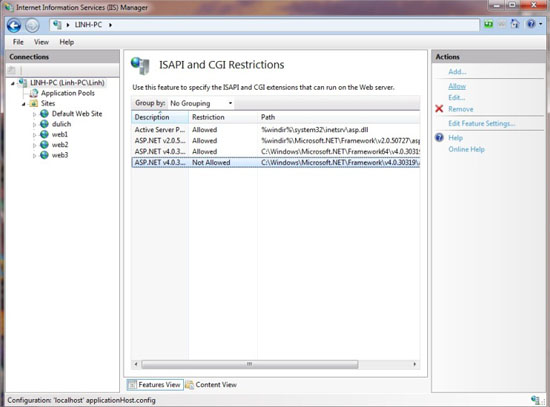The image size is (550, 407).
Task: Click the Connections toolbar connect icon
Action: click(12, 70)
